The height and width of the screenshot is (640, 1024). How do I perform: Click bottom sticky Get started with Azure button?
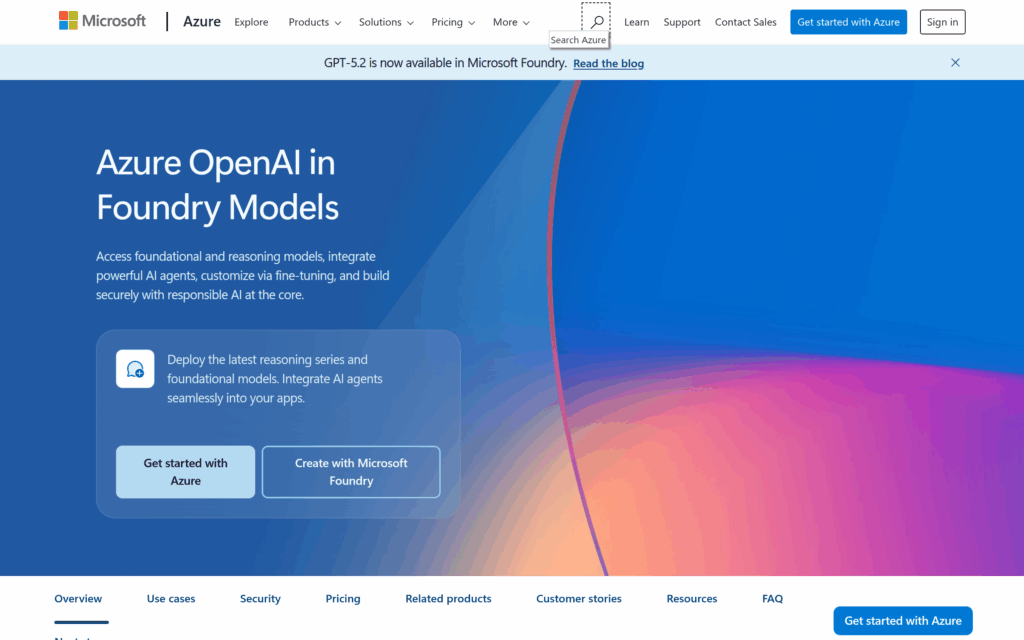point(903,620)
